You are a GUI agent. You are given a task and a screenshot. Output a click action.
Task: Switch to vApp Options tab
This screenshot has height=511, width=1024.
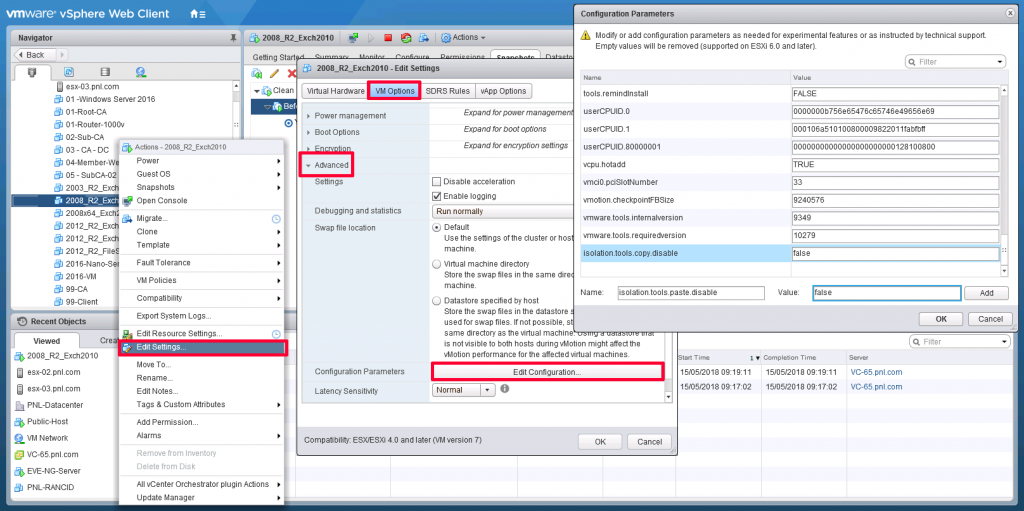tap(503, 91)
